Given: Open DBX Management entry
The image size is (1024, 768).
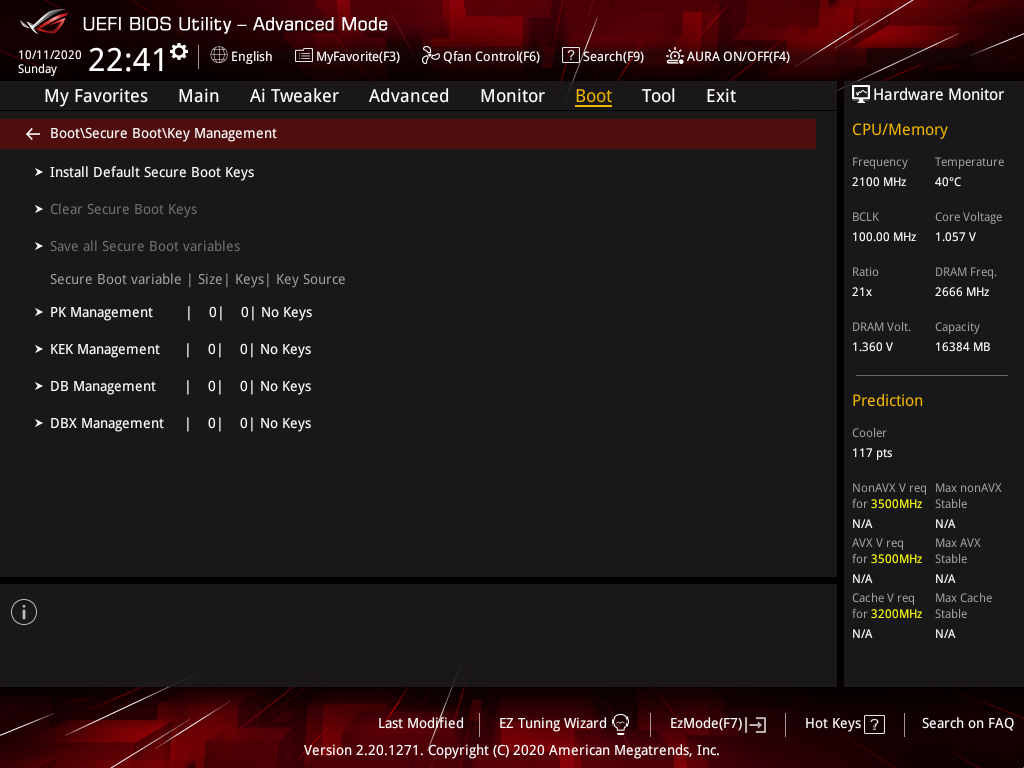Looking at the screenshot, I should click(x=106, y=423).
